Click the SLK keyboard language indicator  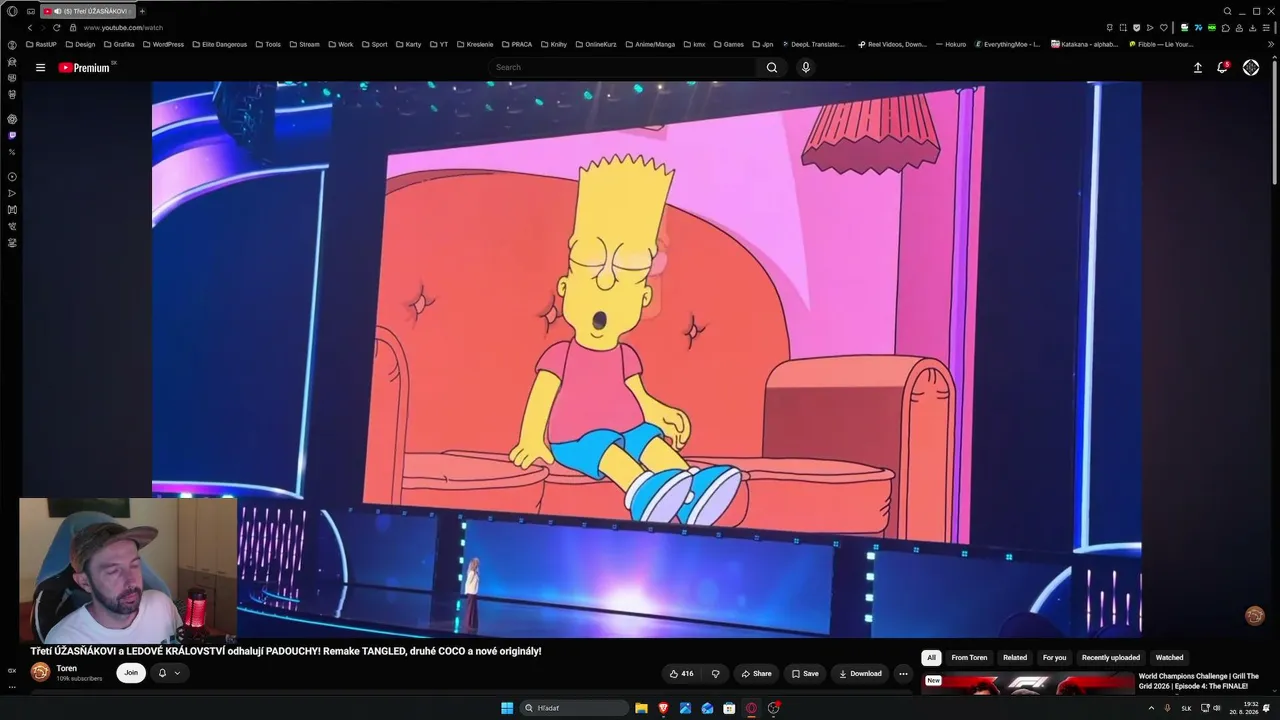coord(1187,708)
